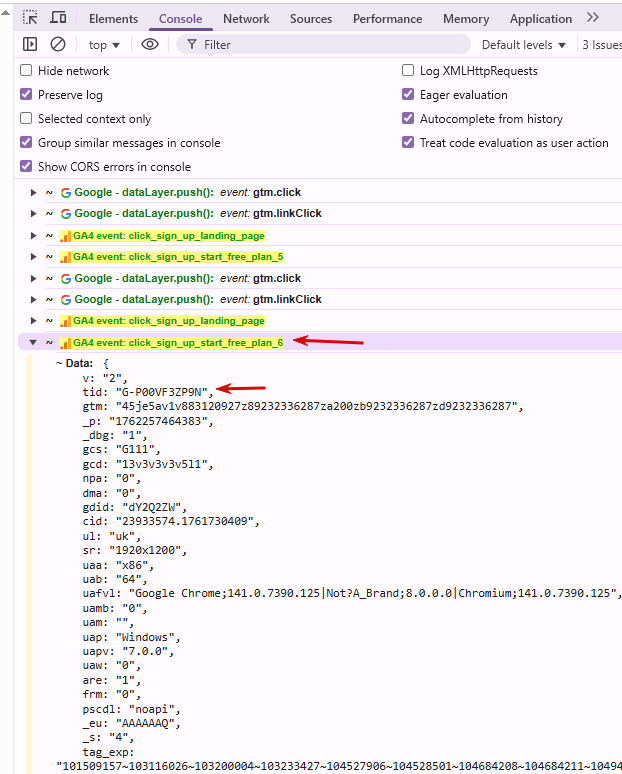Enable the Selected context only checkbox
The height and width of the screenshot is (774, 622).
pyautogui.click(x=26, y=118)
